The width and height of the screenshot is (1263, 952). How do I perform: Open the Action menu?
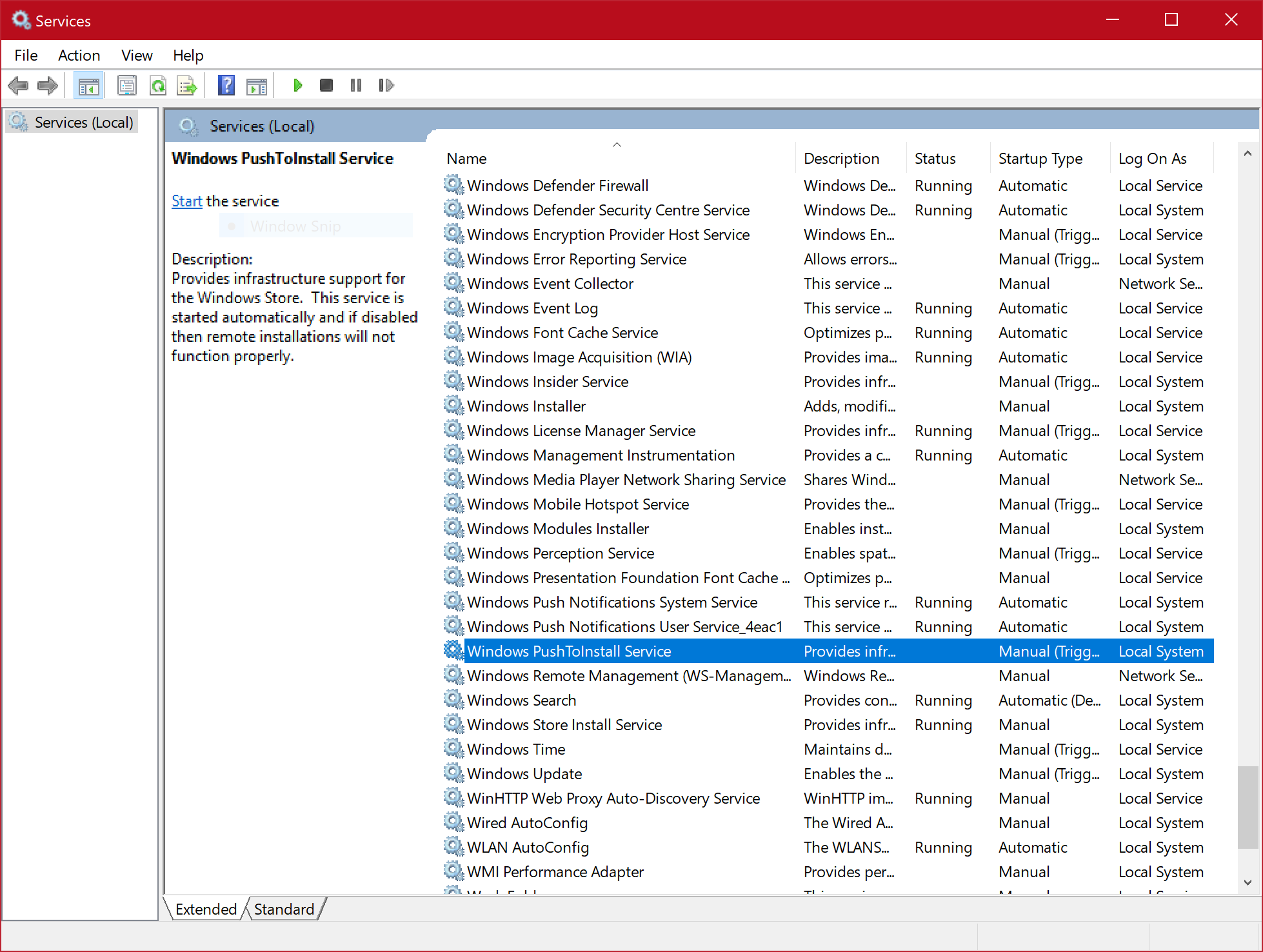[79, 55]
